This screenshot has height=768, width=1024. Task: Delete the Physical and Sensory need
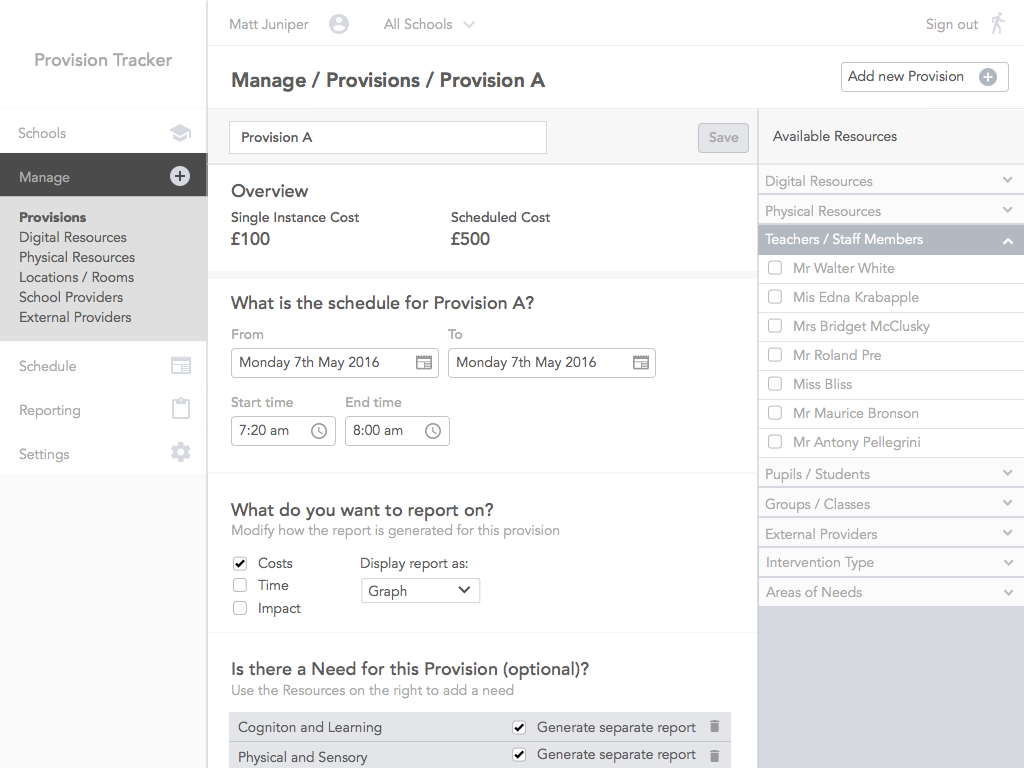714,756
